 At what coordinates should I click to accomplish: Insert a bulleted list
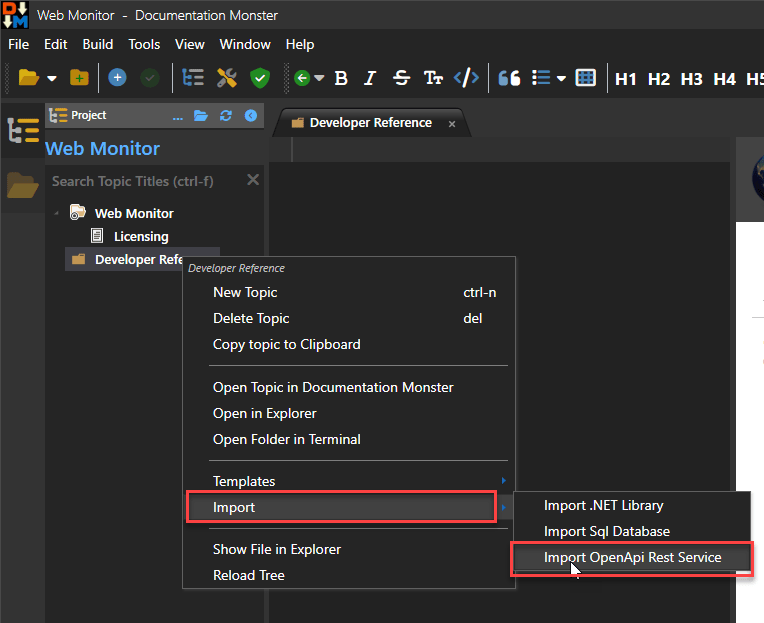point(541,78)
